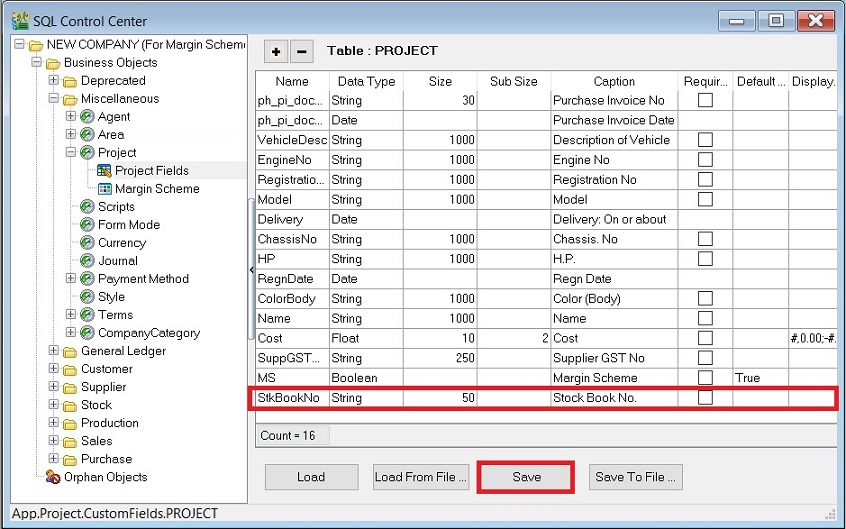This screenshot has height=529, width=846.
Task: Click the Currency node icon
Action: [87, 243]
